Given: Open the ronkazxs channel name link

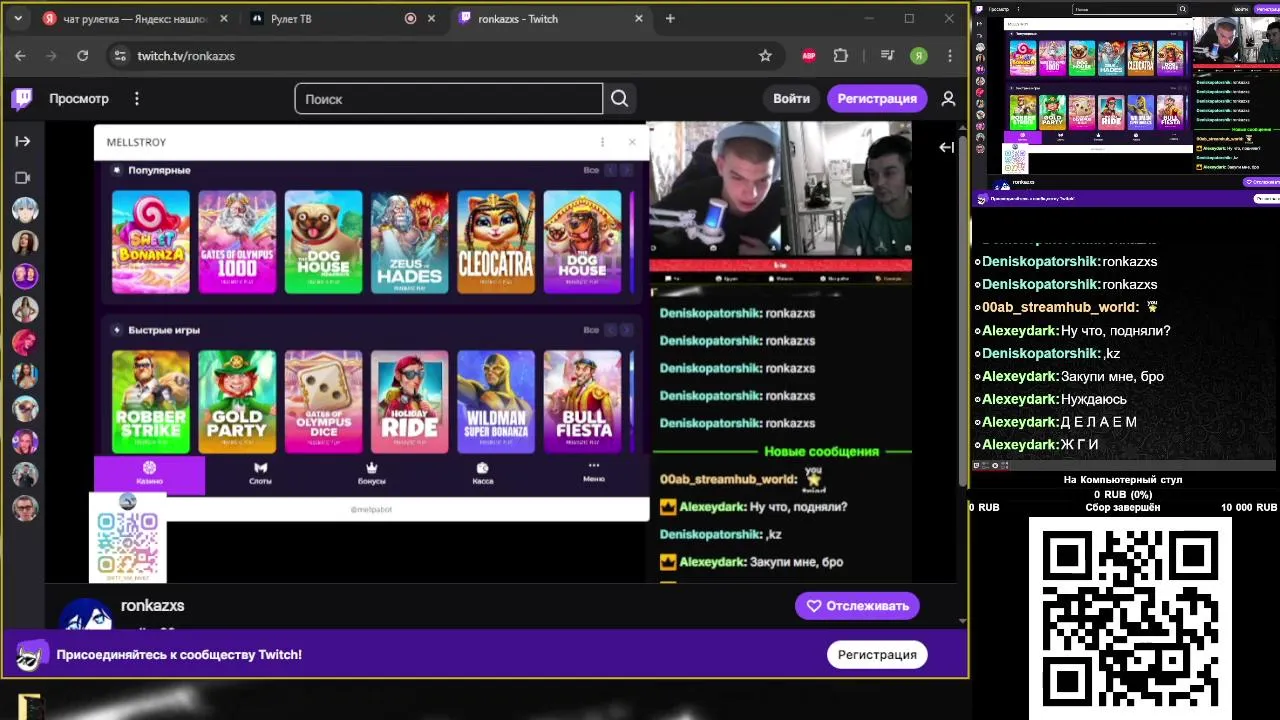Looking at the screenshot, I should point(152,605).
